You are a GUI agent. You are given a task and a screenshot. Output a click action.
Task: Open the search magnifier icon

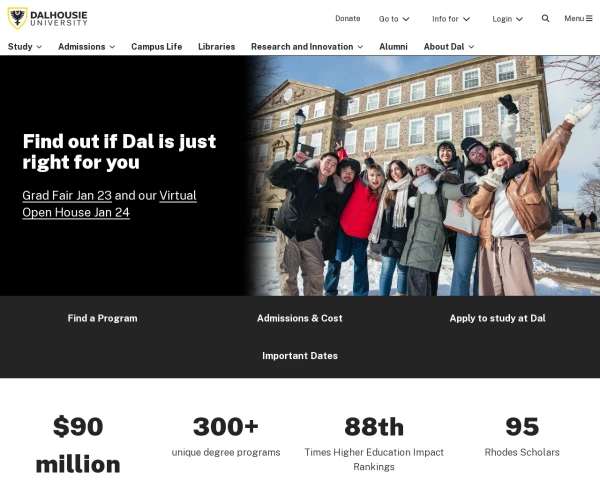coord(545,18)
